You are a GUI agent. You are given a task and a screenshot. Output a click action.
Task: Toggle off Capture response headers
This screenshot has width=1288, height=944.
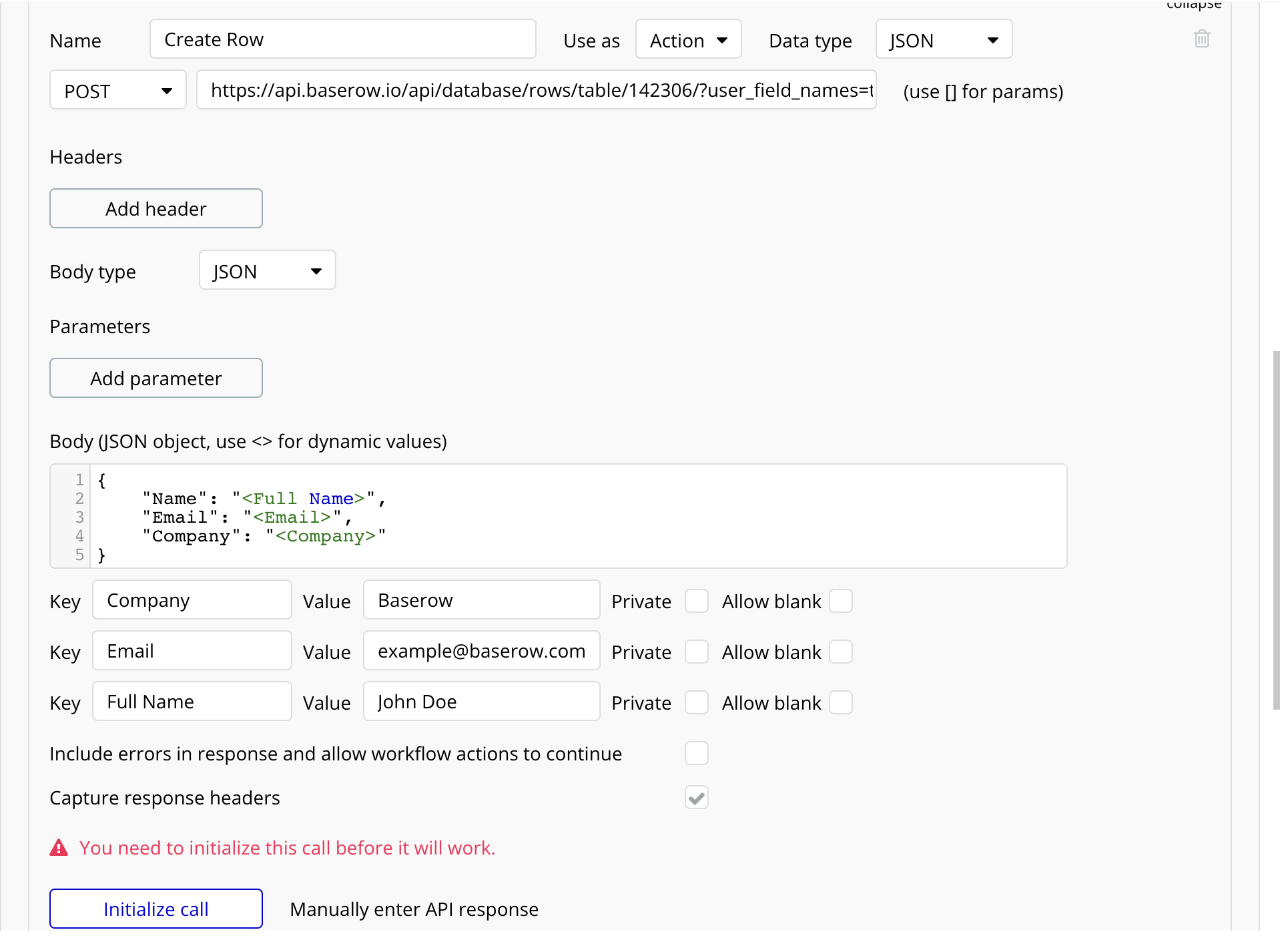[696, 797]
